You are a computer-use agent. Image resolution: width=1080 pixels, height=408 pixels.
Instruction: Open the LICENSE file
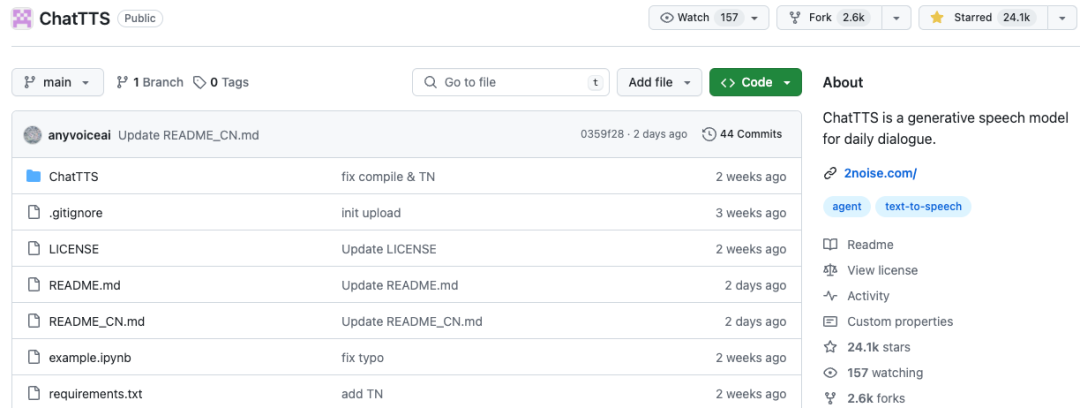(74, 249)
